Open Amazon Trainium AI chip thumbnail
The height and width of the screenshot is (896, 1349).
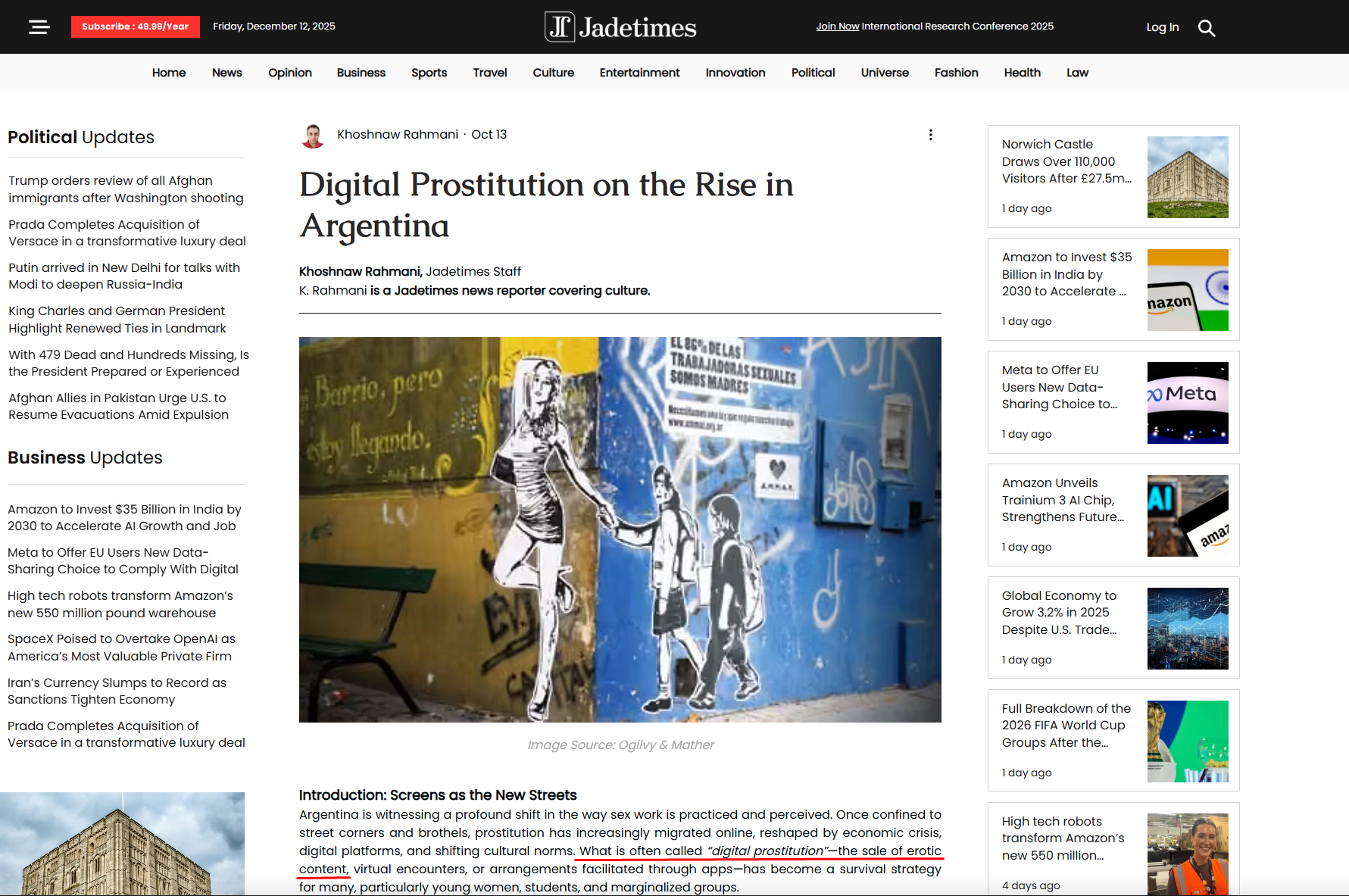click(1188, 516)
